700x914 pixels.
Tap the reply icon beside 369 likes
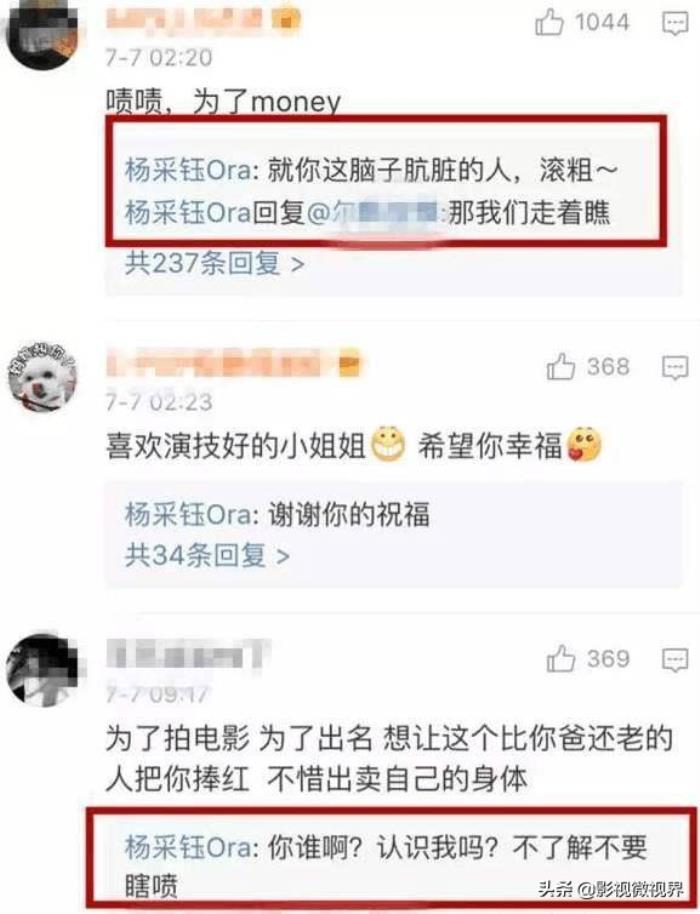675,660
